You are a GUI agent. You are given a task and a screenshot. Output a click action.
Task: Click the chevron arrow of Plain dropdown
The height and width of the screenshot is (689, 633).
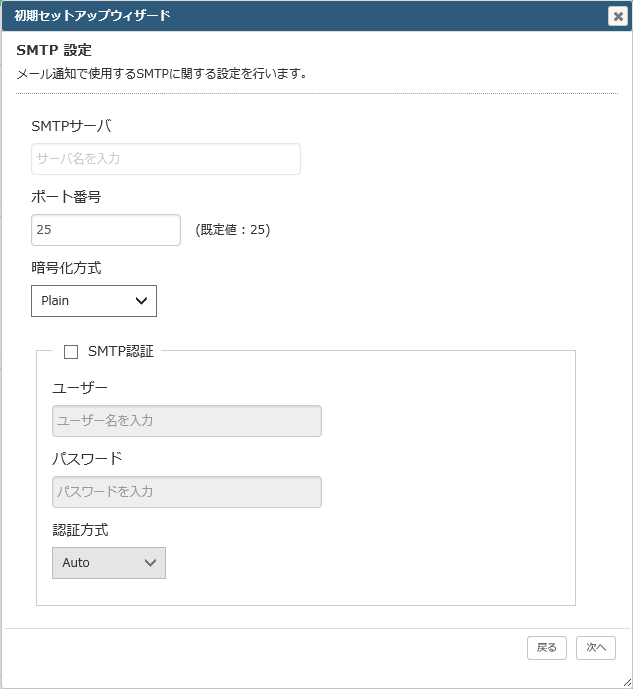(x=141, y=301)
